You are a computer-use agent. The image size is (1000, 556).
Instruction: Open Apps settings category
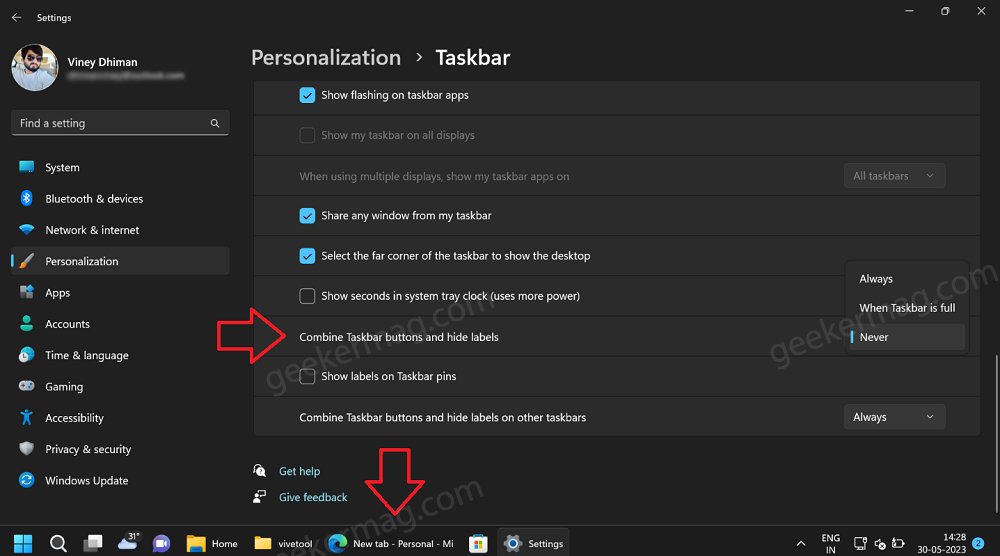tap(120, 293)
